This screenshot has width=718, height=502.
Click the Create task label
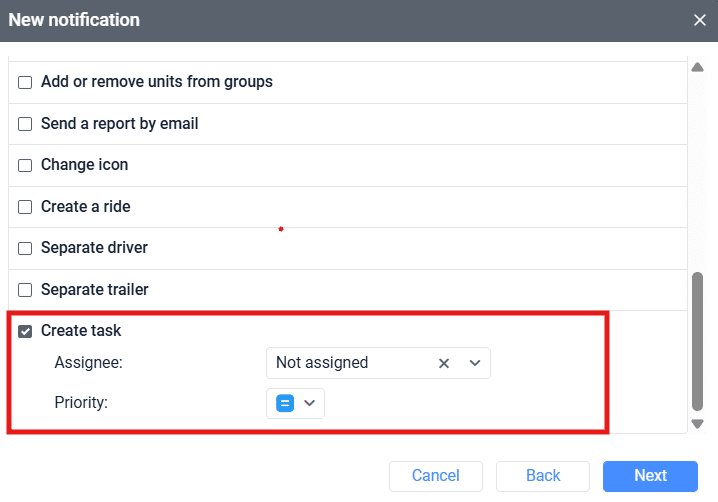(x=81, y=331)
